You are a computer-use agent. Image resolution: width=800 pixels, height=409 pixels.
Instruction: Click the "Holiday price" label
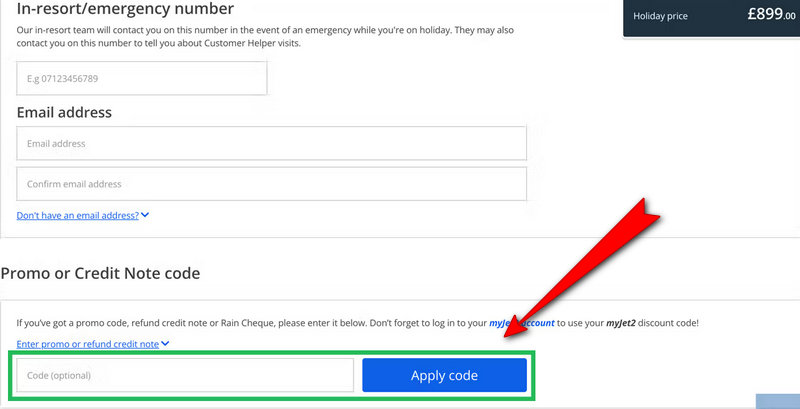660,16
